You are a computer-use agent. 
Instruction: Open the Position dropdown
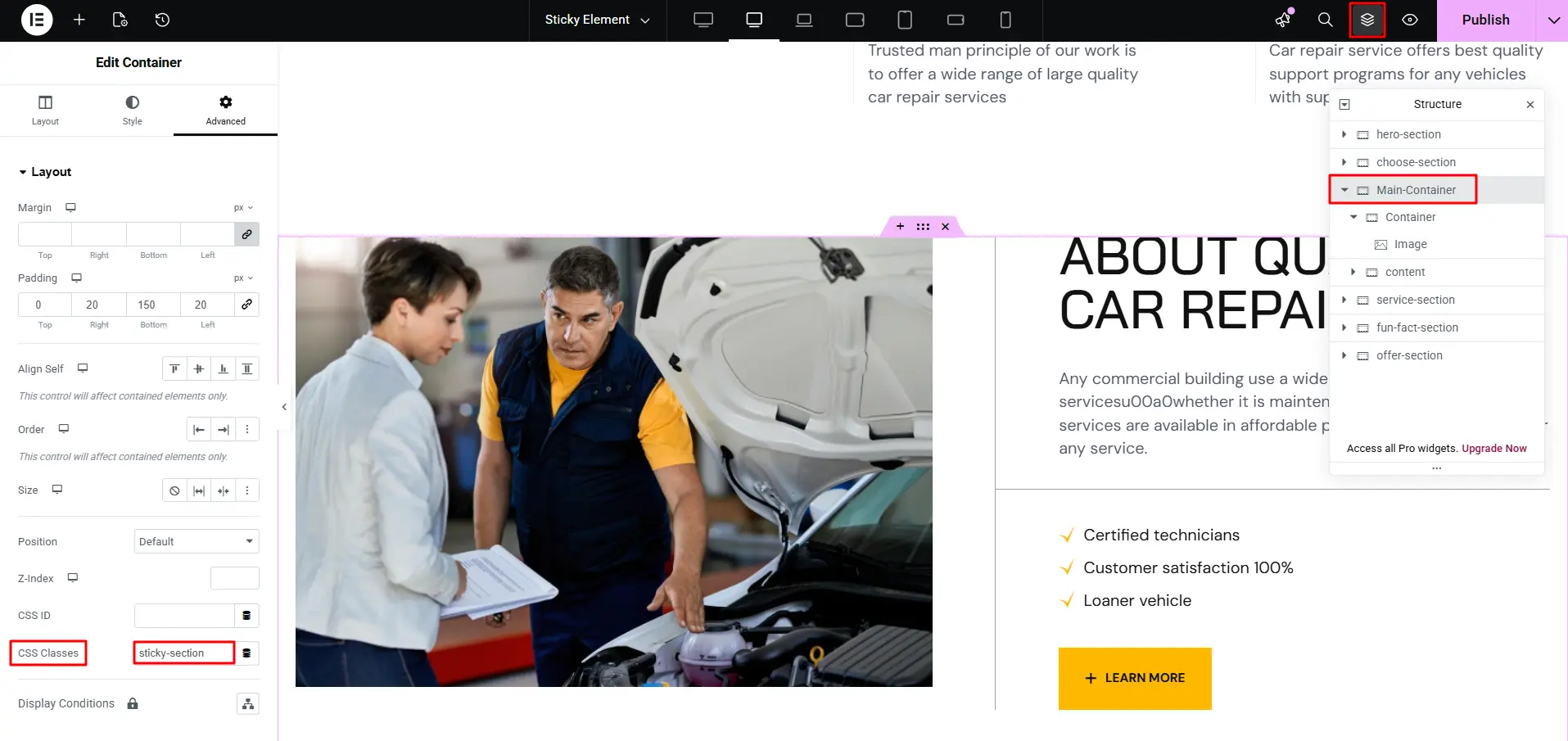point(197,541)
